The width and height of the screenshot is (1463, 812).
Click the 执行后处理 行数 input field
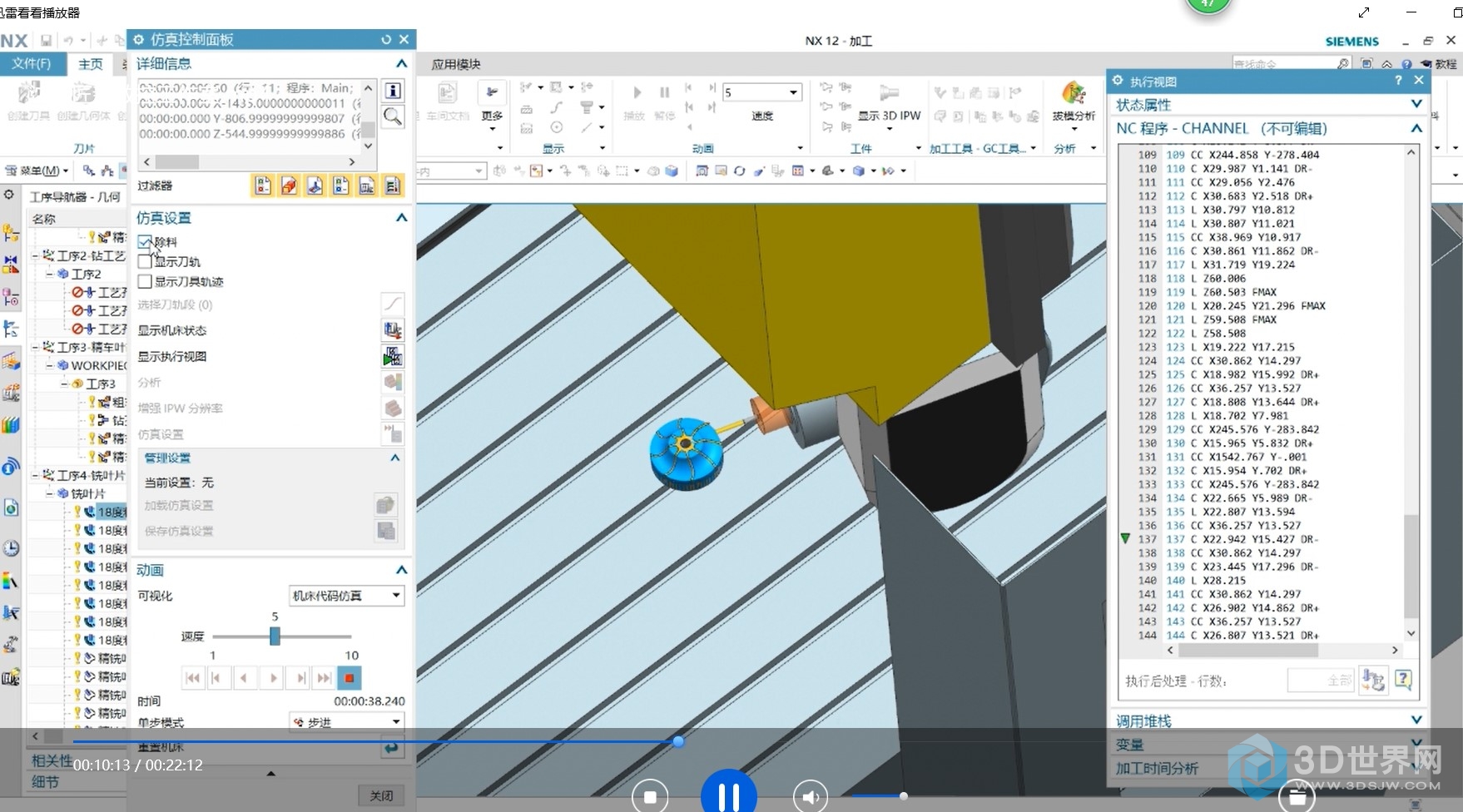click(1322, 681)
